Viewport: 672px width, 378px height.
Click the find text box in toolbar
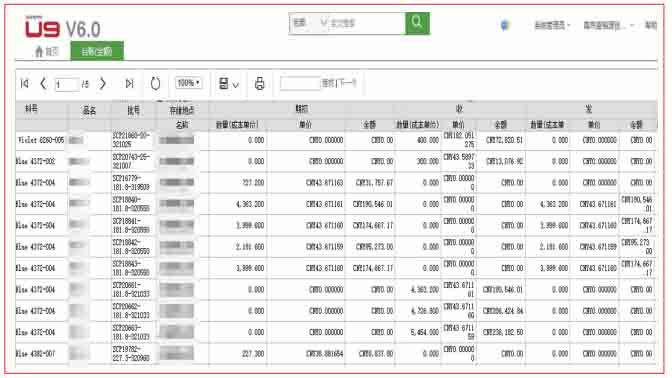point(300,83)
